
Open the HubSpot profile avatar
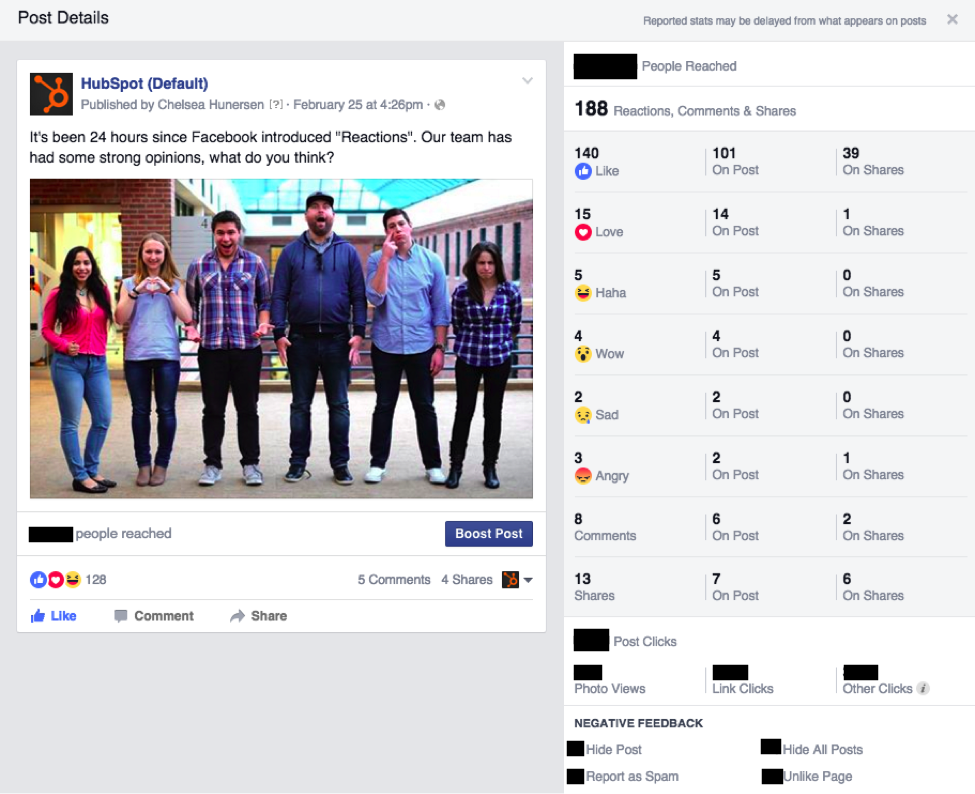click(52, 94)
